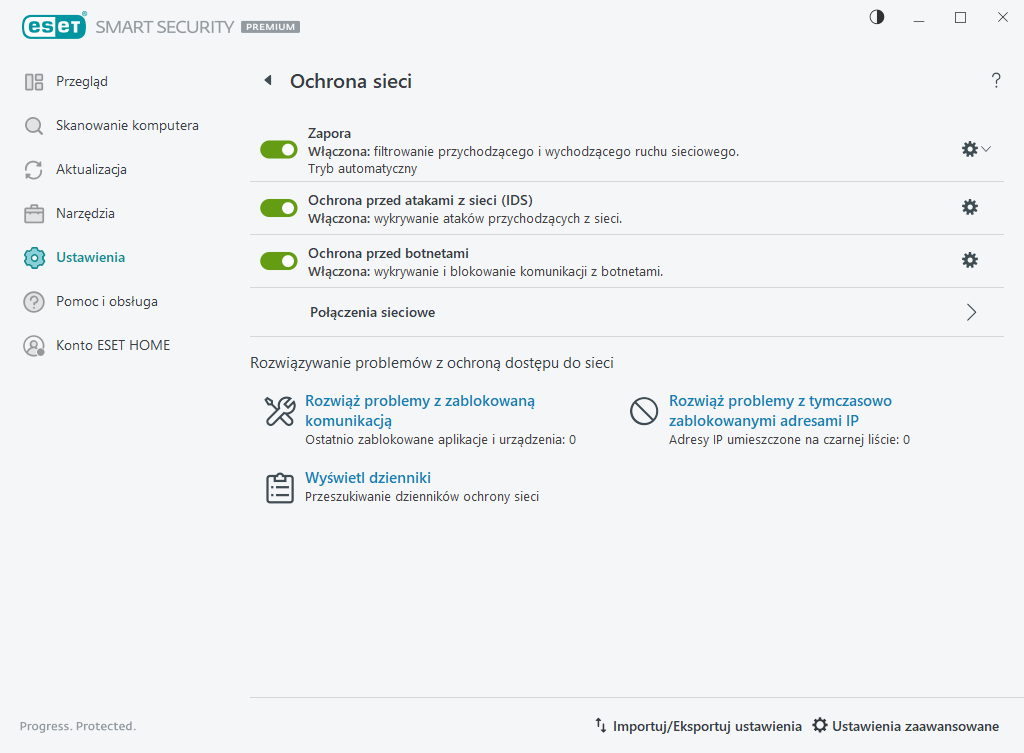The height and width of the screenshot is (753, 1024).
Task: Open Konto ESET HOME in sidebar
Action: click(x=113, y=345)
